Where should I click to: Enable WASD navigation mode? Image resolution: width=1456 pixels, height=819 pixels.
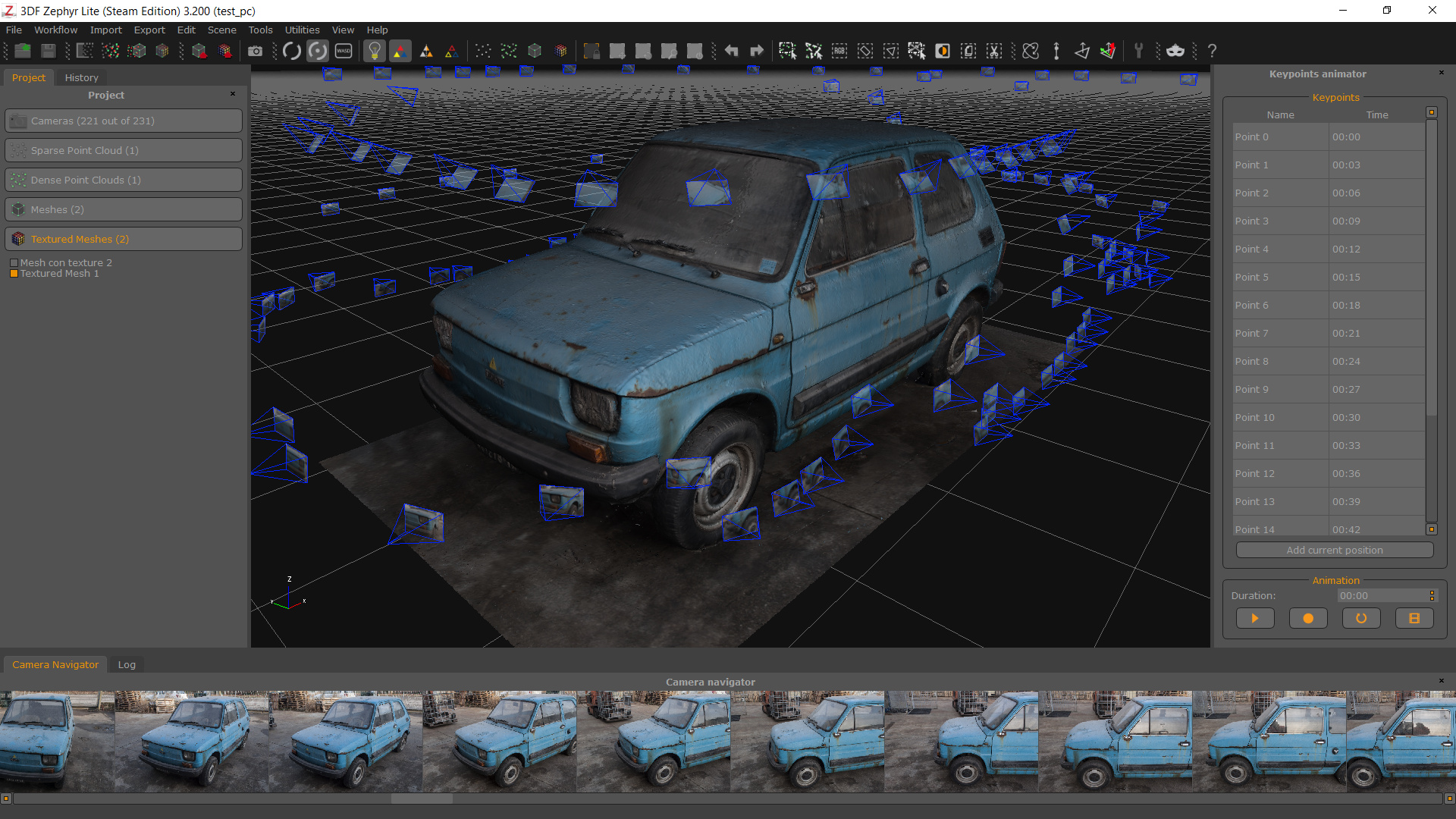click(x=343, y=51)
